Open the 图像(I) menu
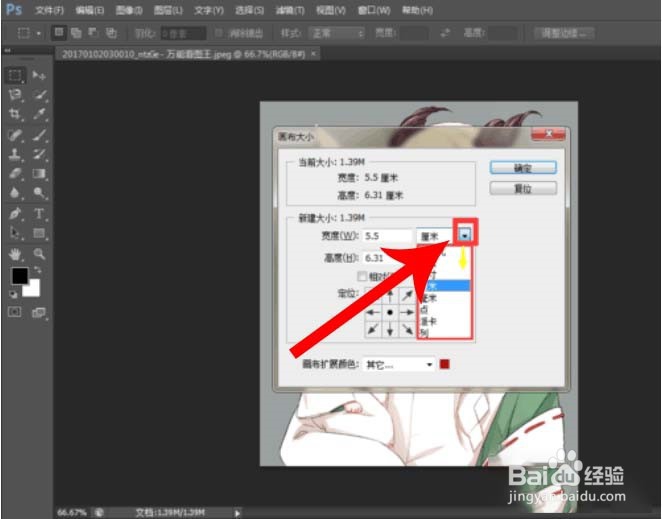Viewport: 662px width, 519px height. (x=129, y=10)
